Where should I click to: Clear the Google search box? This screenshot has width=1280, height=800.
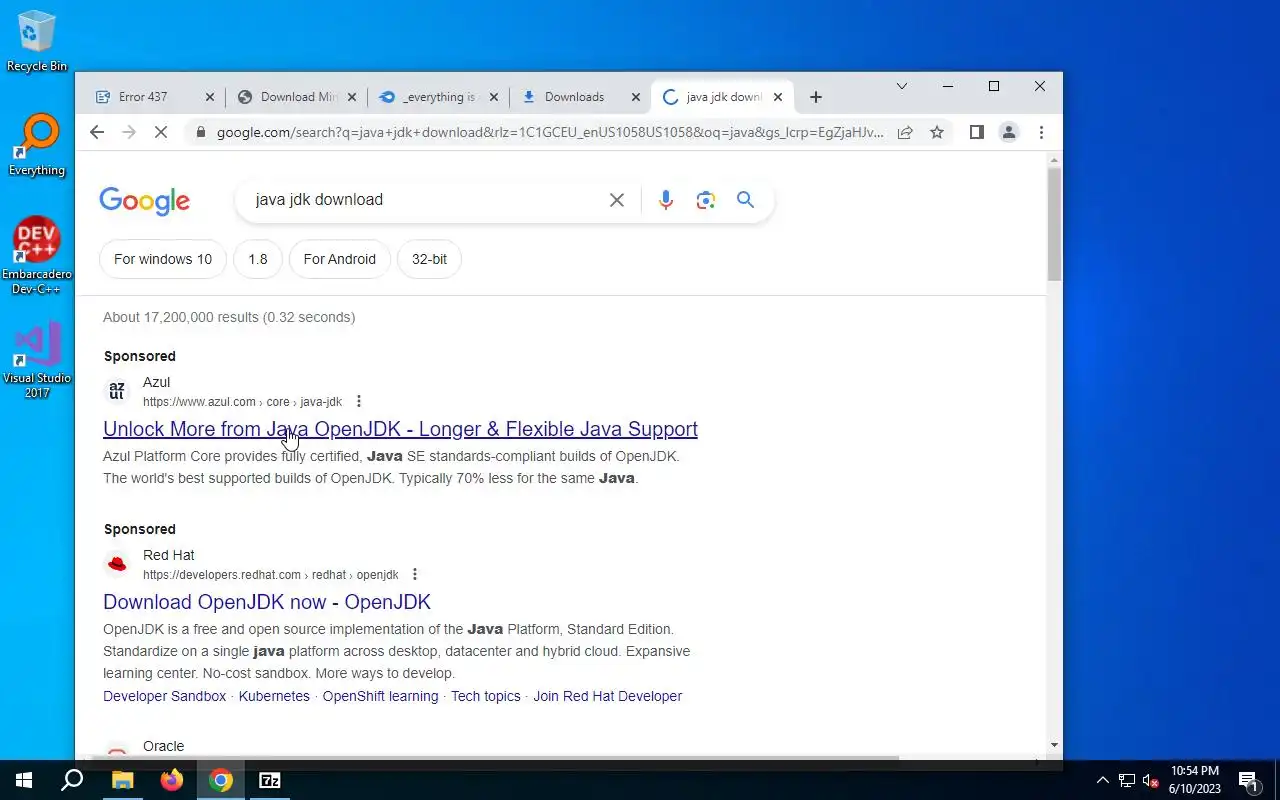point(617,200)
